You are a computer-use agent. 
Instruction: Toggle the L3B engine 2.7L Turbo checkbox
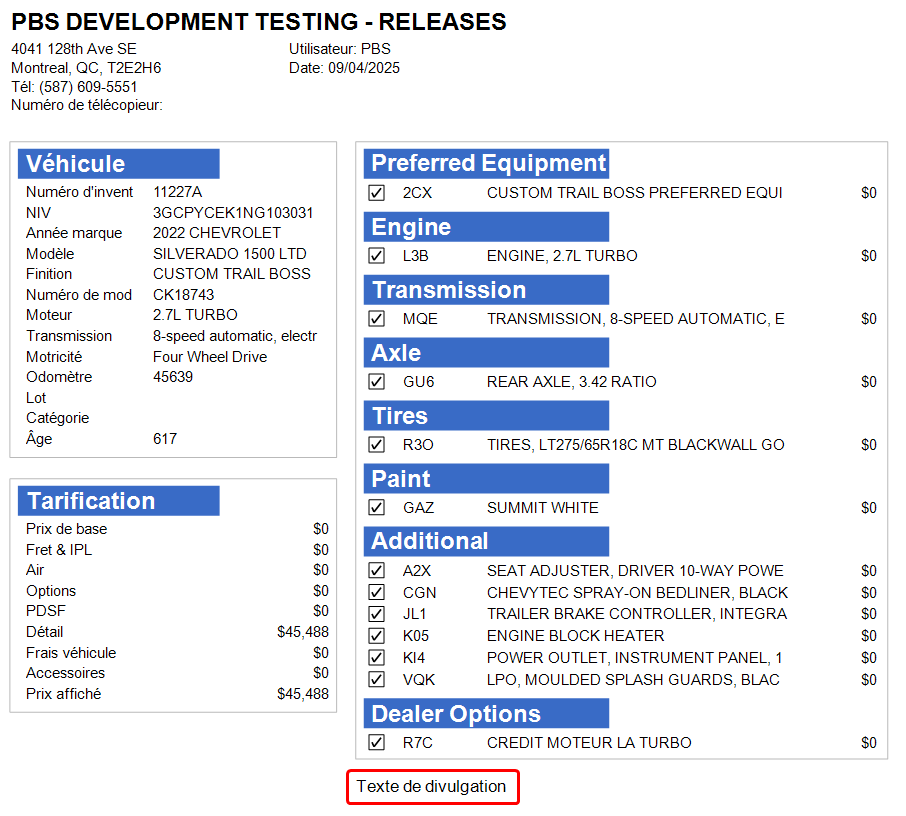pos(377,256)
